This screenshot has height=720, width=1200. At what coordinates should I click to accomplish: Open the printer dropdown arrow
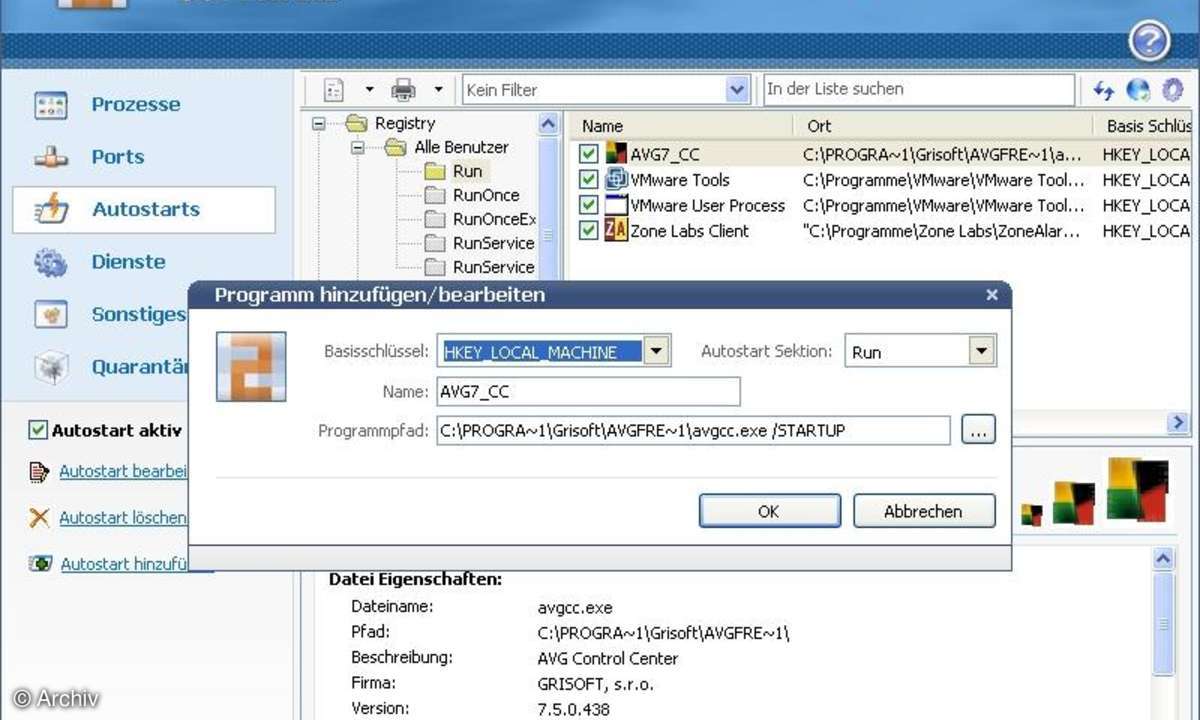[438, 90]
